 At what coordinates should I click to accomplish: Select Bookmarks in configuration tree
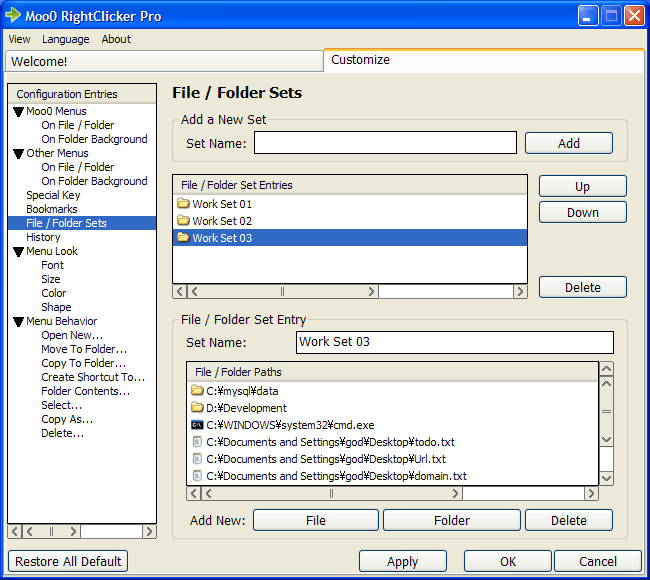52,209
